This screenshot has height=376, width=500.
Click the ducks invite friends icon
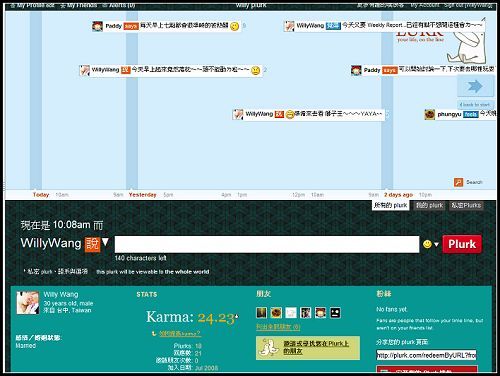pos(269,348)
